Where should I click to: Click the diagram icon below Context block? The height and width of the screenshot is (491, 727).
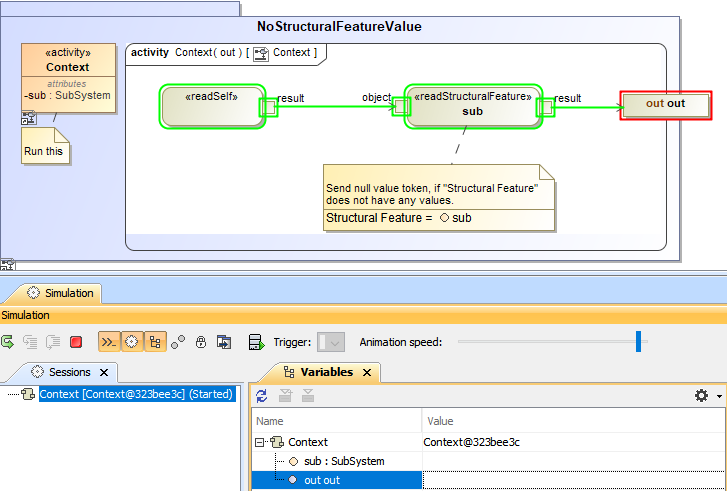click(x=29, y=118)
